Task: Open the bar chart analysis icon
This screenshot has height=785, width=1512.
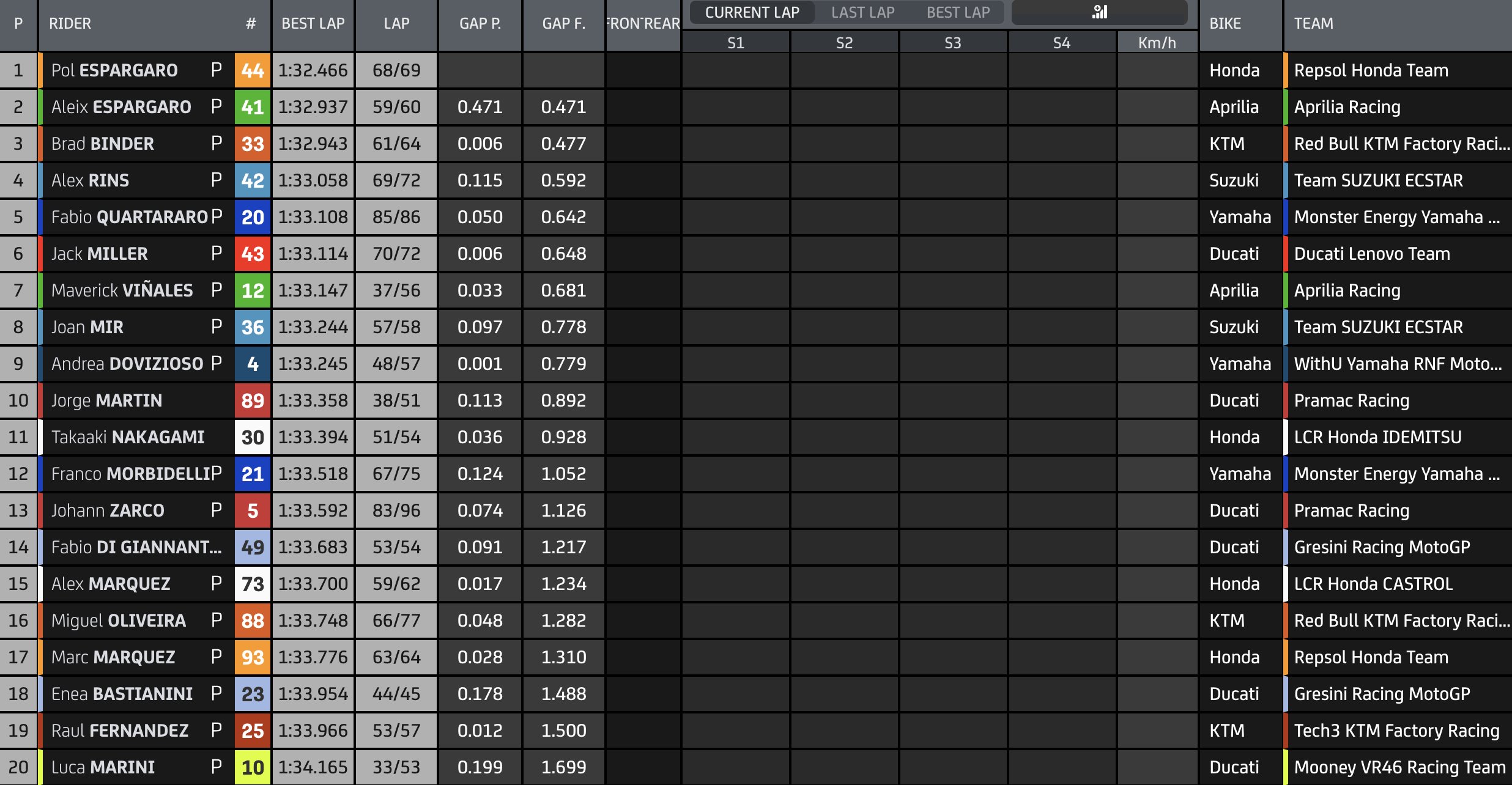Action: pyautogui.click(x=1099, y=12)
